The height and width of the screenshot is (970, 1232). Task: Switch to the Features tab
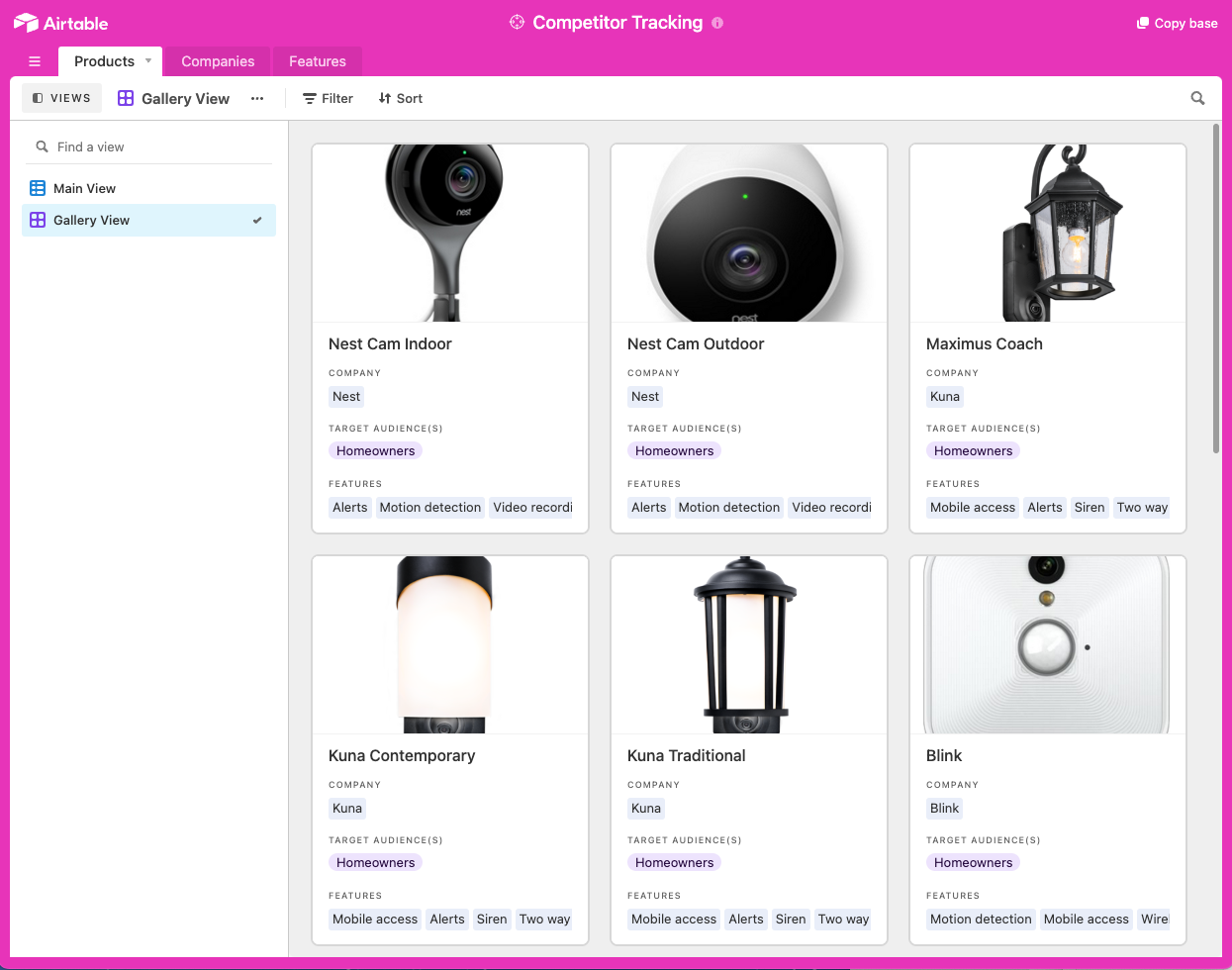pyautogui.click(x=318, y=61)
